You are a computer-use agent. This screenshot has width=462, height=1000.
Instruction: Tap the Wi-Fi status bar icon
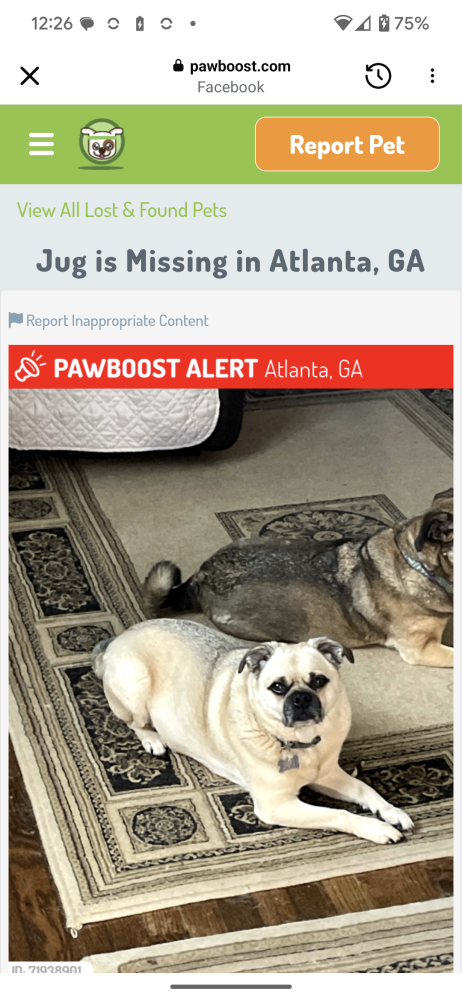[x=343, y=24]
